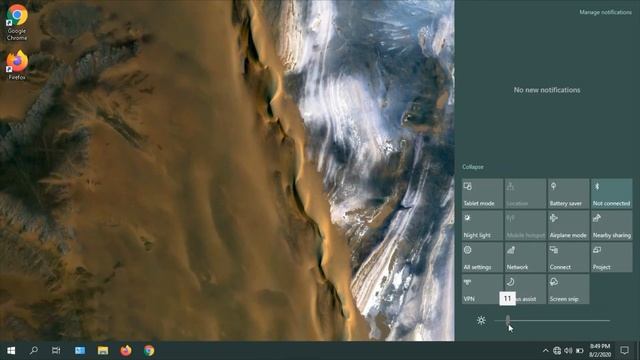
Task: Close Action Center via notification icon
Action: tap(624, 350)
